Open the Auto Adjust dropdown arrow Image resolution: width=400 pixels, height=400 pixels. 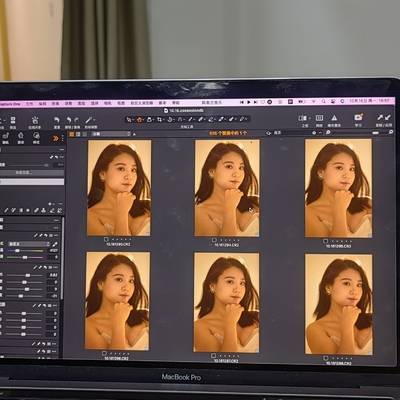click(x=94, y=120)
